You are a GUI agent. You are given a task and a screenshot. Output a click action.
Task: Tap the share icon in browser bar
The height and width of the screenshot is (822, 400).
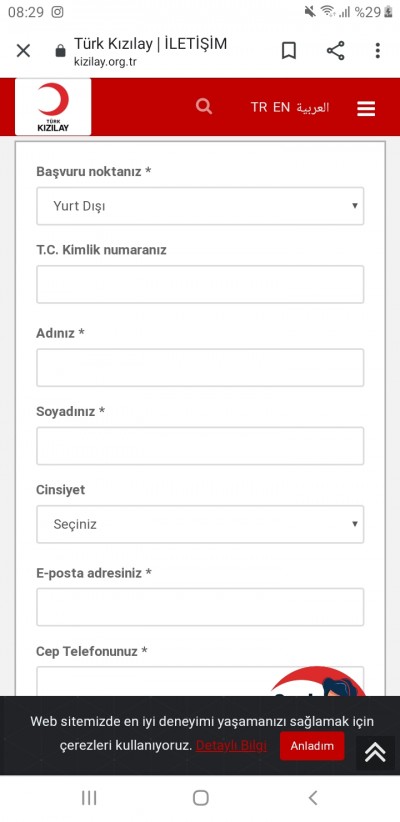(x=336, y=51)
